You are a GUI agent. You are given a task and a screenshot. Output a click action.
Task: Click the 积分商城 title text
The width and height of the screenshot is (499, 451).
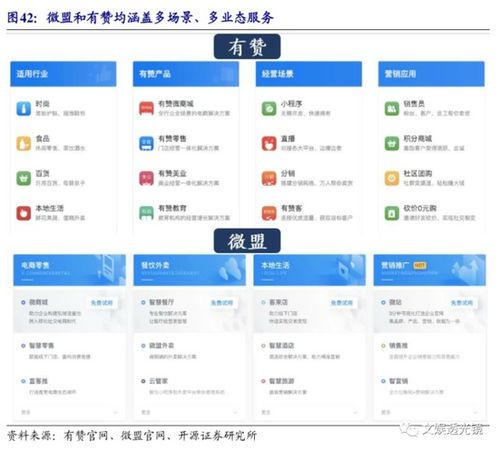[x=418, y=138]
